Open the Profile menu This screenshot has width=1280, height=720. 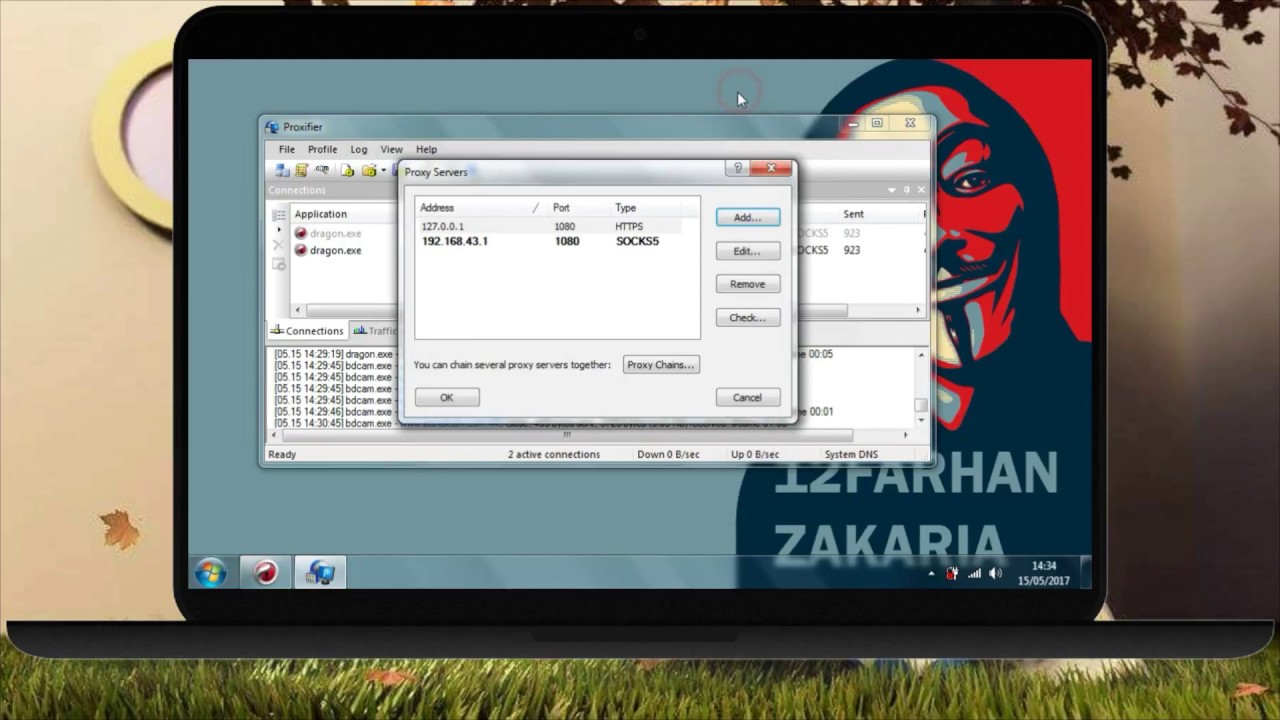point(322,149)
